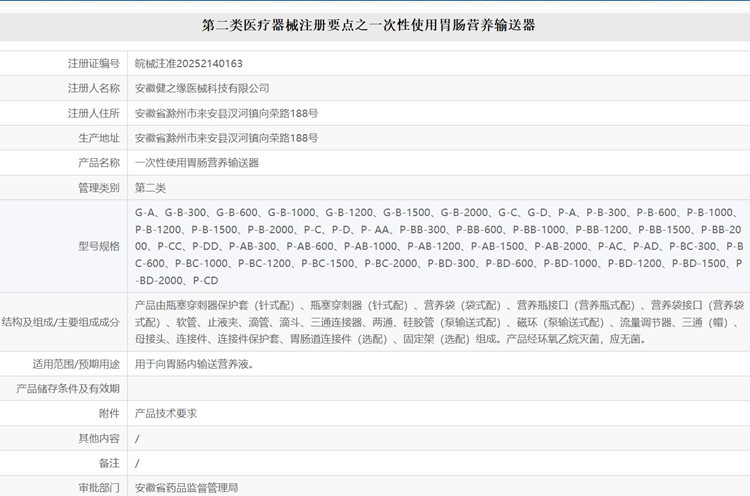This screenshot has width=750, height=496.
Task: Select the value 第二类
Action: (x=150, y=187)
